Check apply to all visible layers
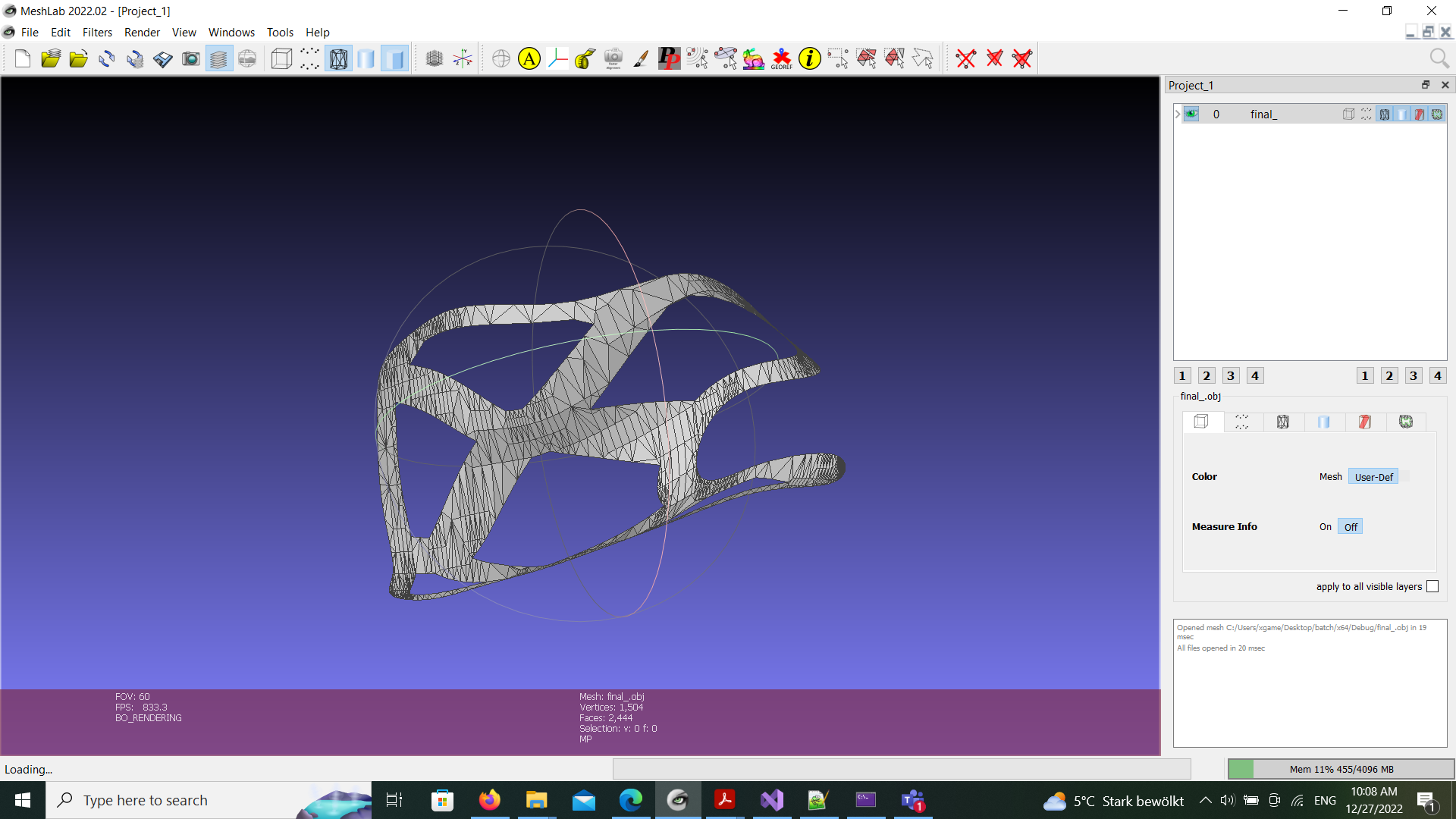The width and height of the screenshot is (1456, 819). tap(1432, 586)
